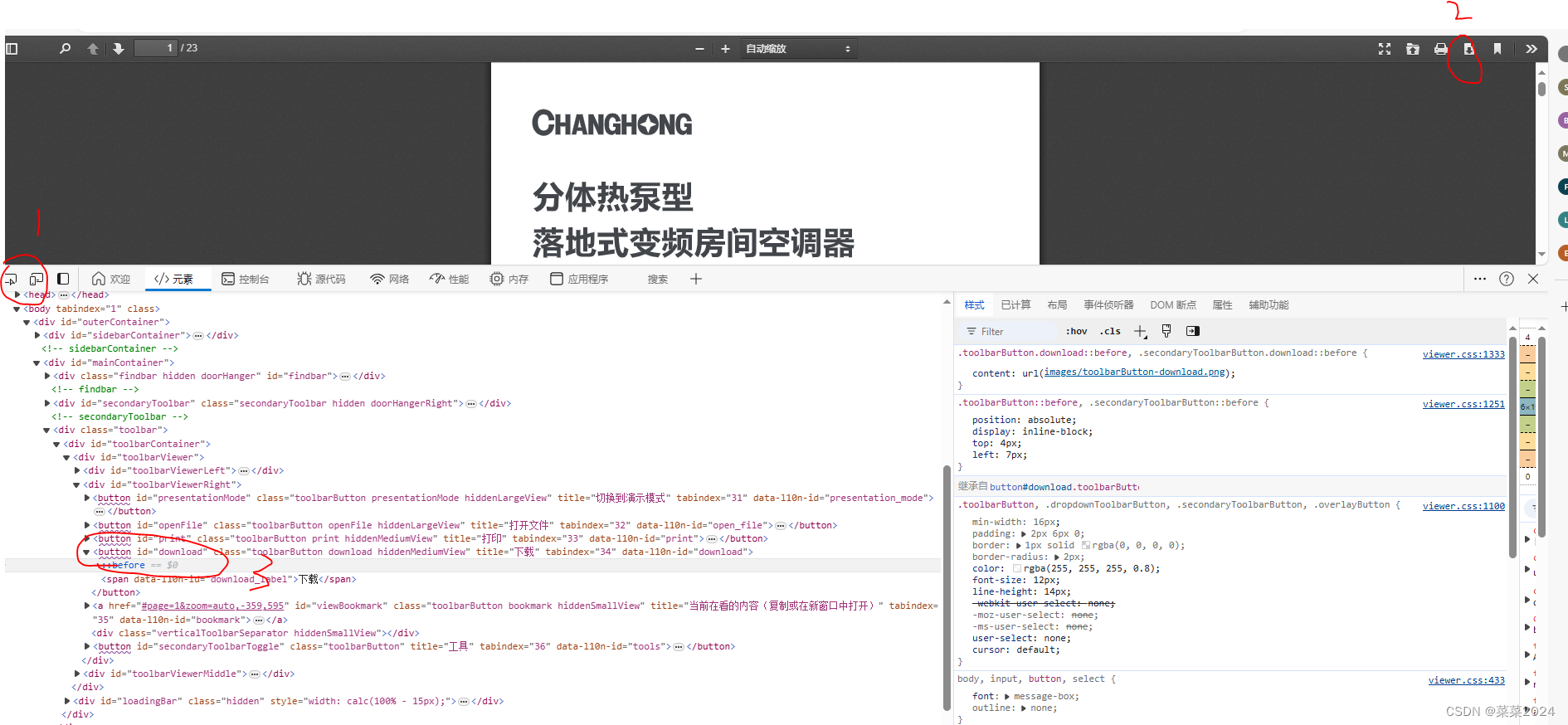This screenshot has height=725, width=1568.
Task: Open the 网络 tab
Action: click(390, 280)
